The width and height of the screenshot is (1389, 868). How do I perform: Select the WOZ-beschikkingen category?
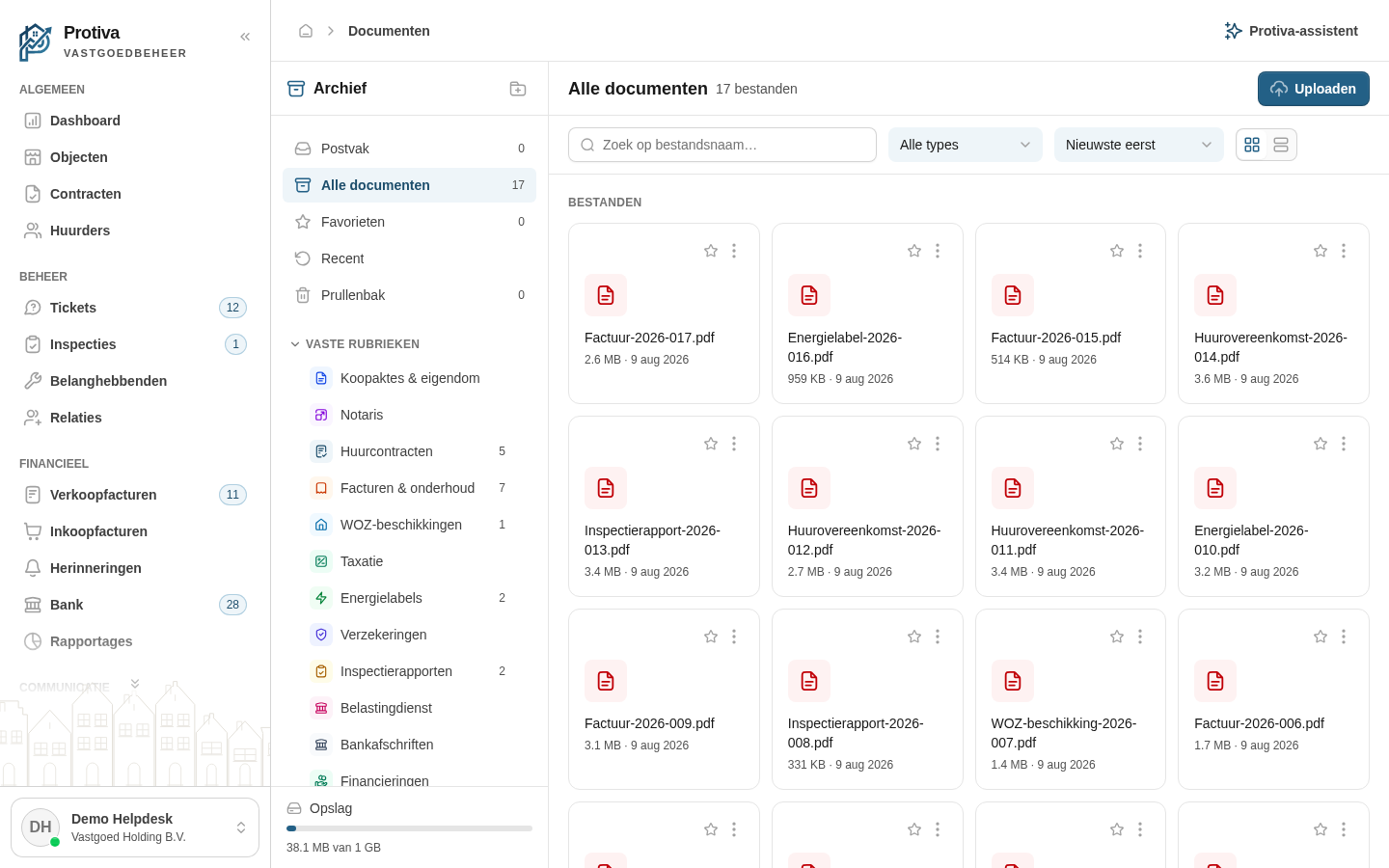point(409,525)
